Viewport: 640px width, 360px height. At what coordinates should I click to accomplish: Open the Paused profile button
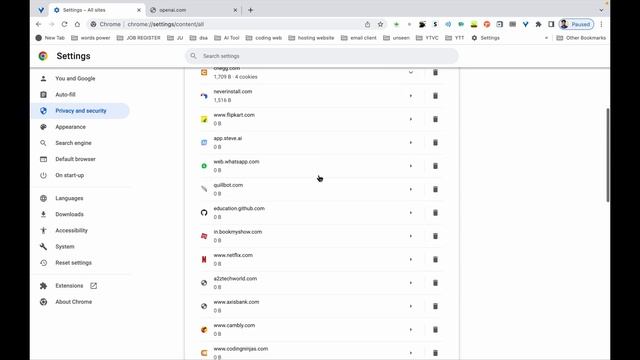[576, 24]
